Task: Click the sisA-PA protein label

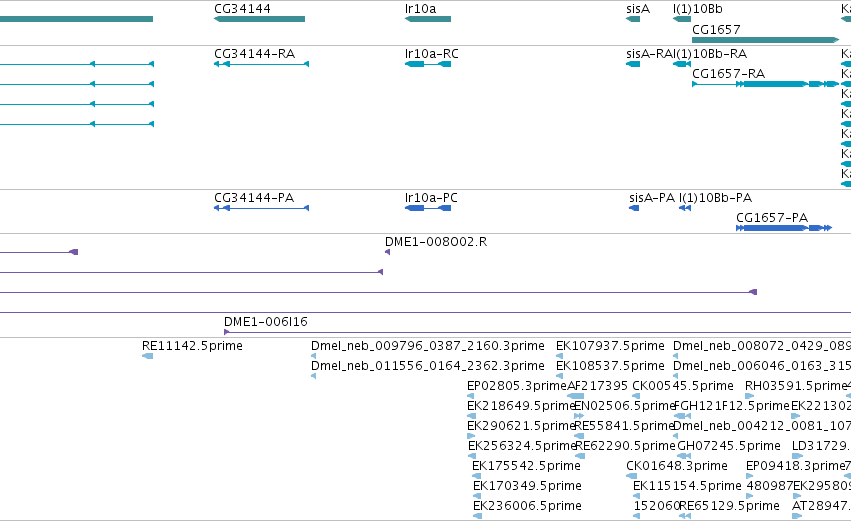Action: click(x=652, y=198)
